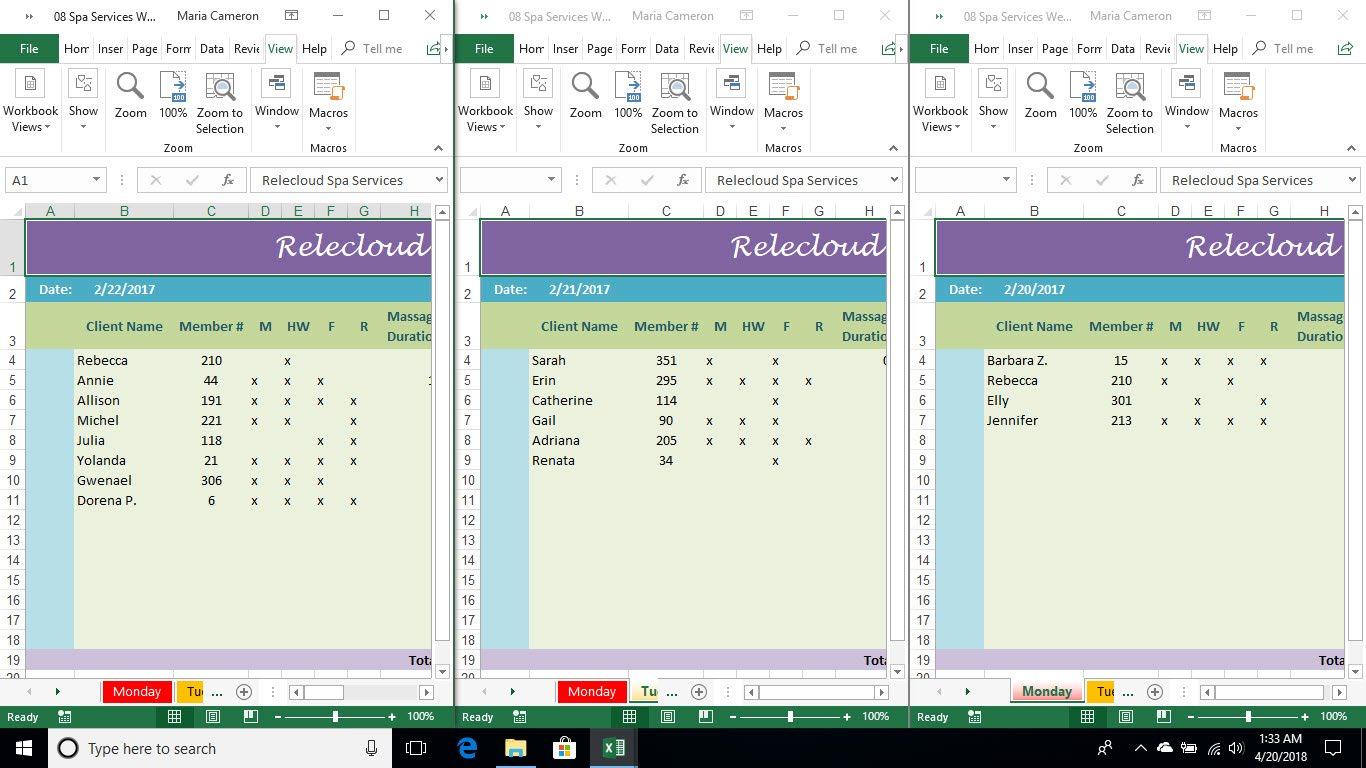Click Insert Function fx in middle window
This screenshot has width=1366, height=768.
click(x=683, y=180)
